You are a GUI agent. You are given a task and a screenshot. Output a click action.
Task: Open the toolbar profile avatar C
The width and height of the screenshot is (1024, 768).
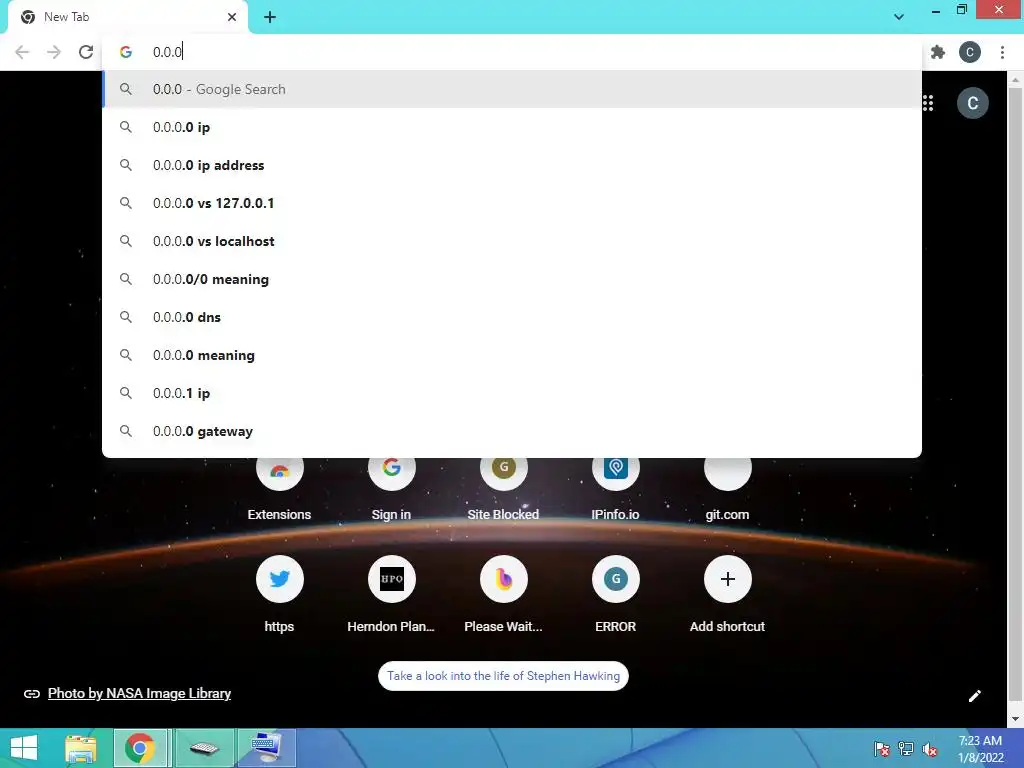[x=970, y=52]
